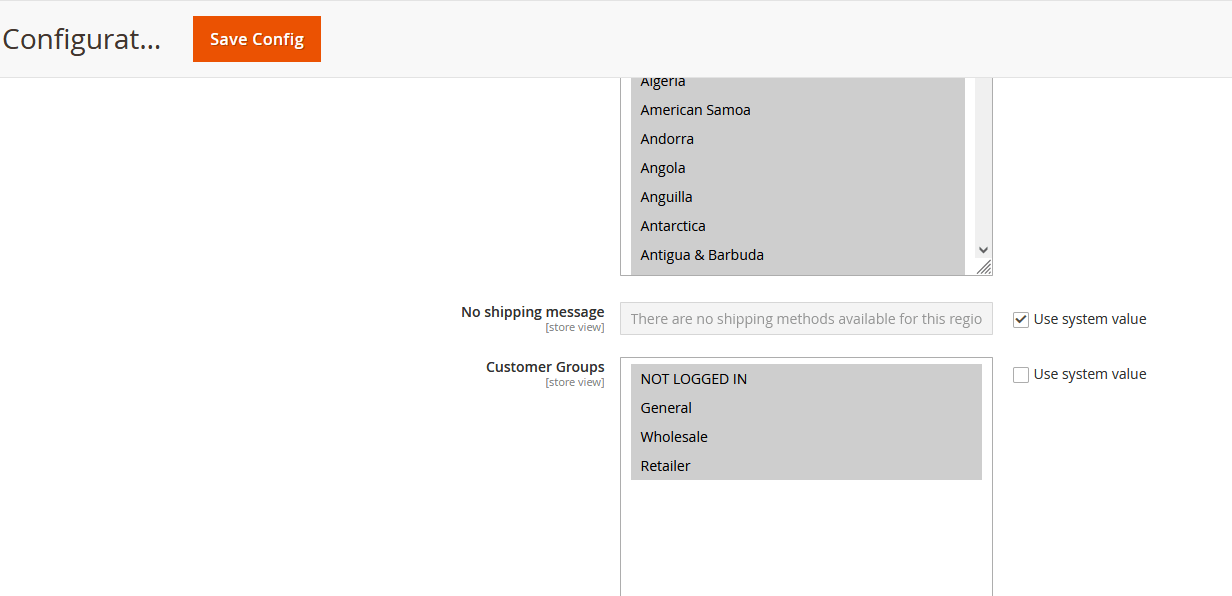
Task: Select NOT LOGGED IN customer group
Action: pyautogui.click(x=694, y=379)
